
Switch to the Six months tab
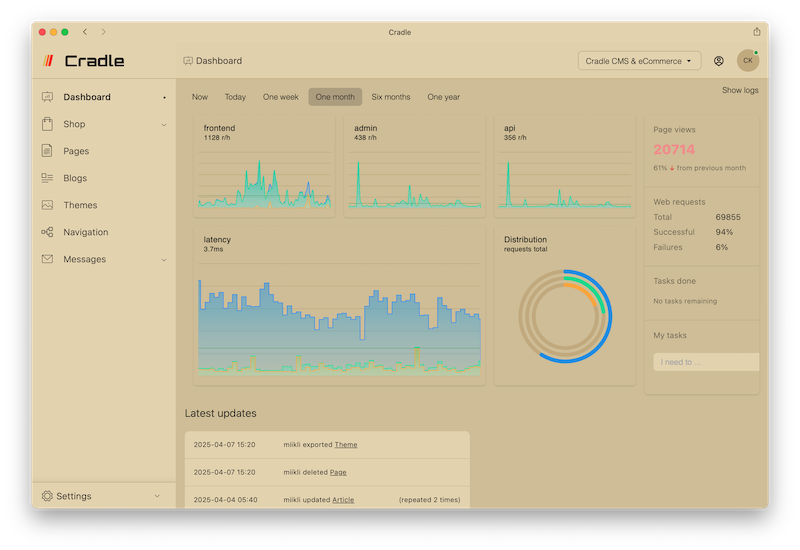click(x=391, y=97)
